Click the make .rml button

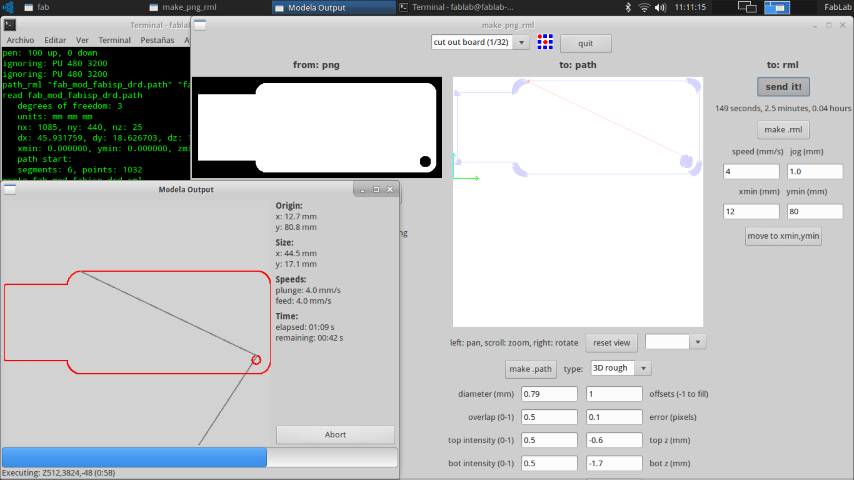tap(783, 129)
